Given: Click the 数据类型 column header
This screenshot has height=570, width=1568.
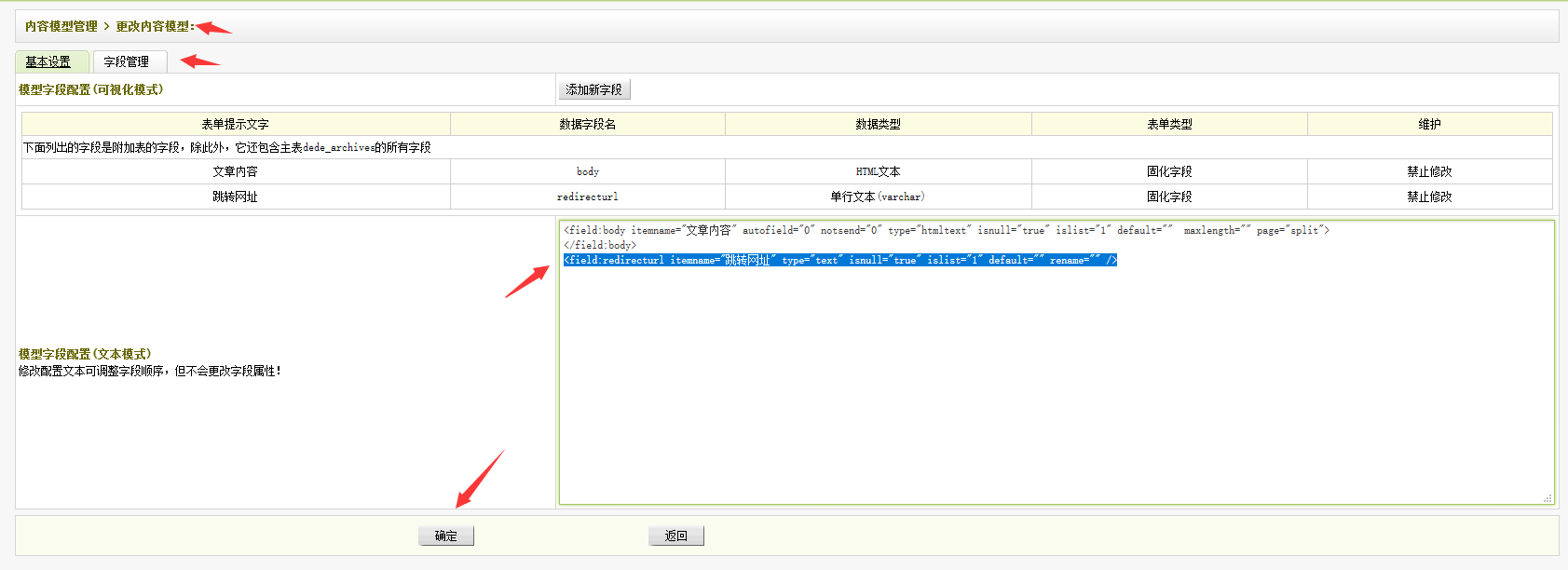Looking at the screenshot, I should pos(878,124).
